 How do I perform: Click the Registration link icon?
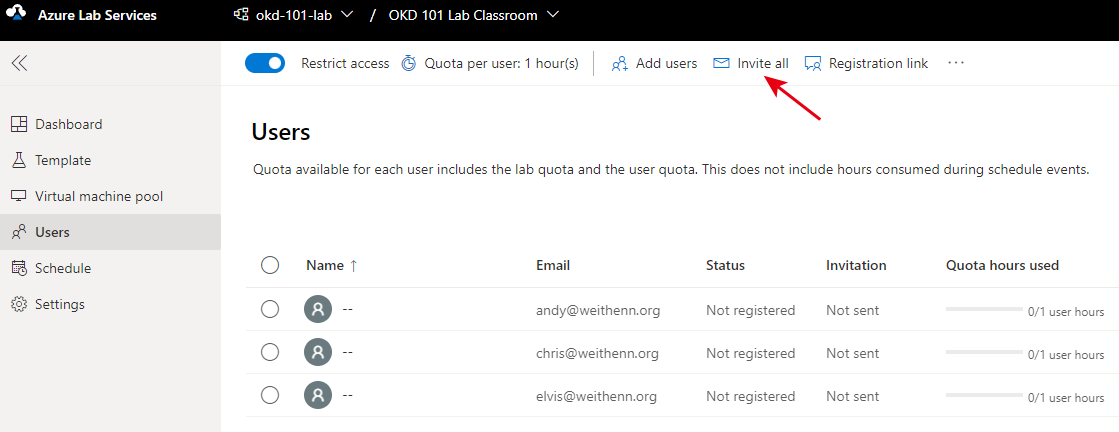point(813,64)
